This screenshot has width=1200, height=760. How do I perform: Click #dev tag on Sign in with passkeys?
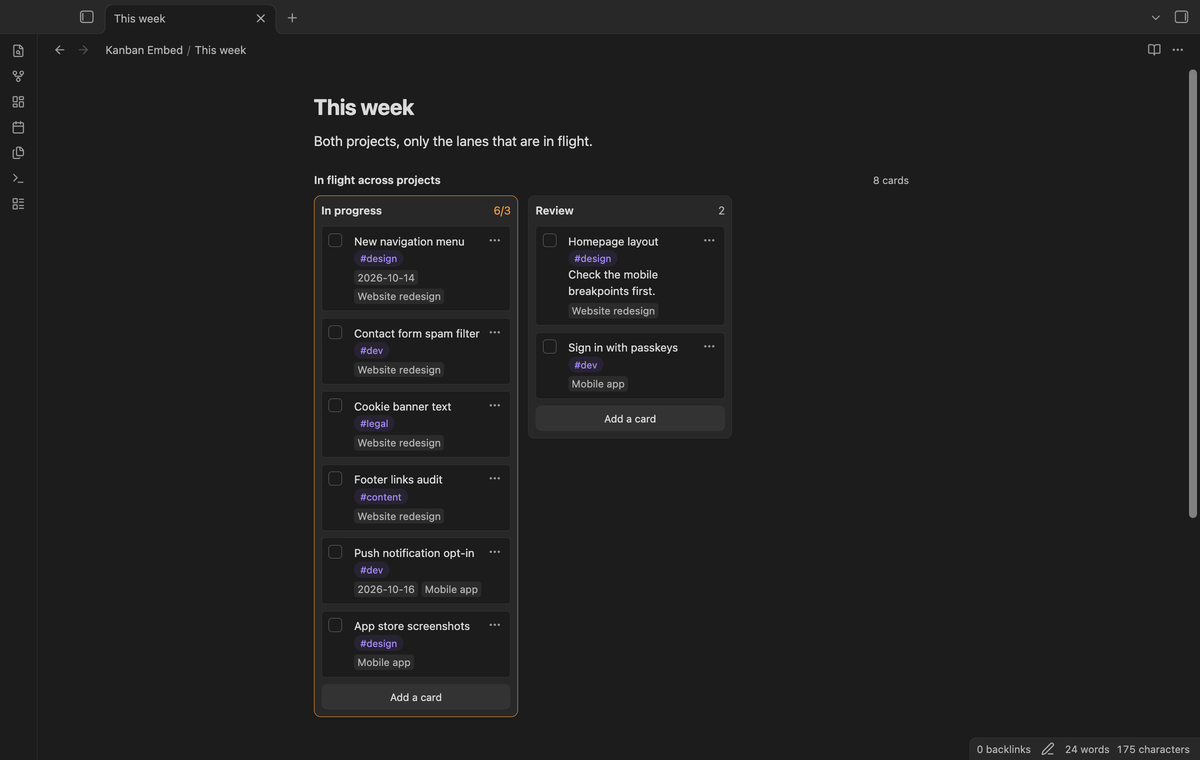(585, 365)
